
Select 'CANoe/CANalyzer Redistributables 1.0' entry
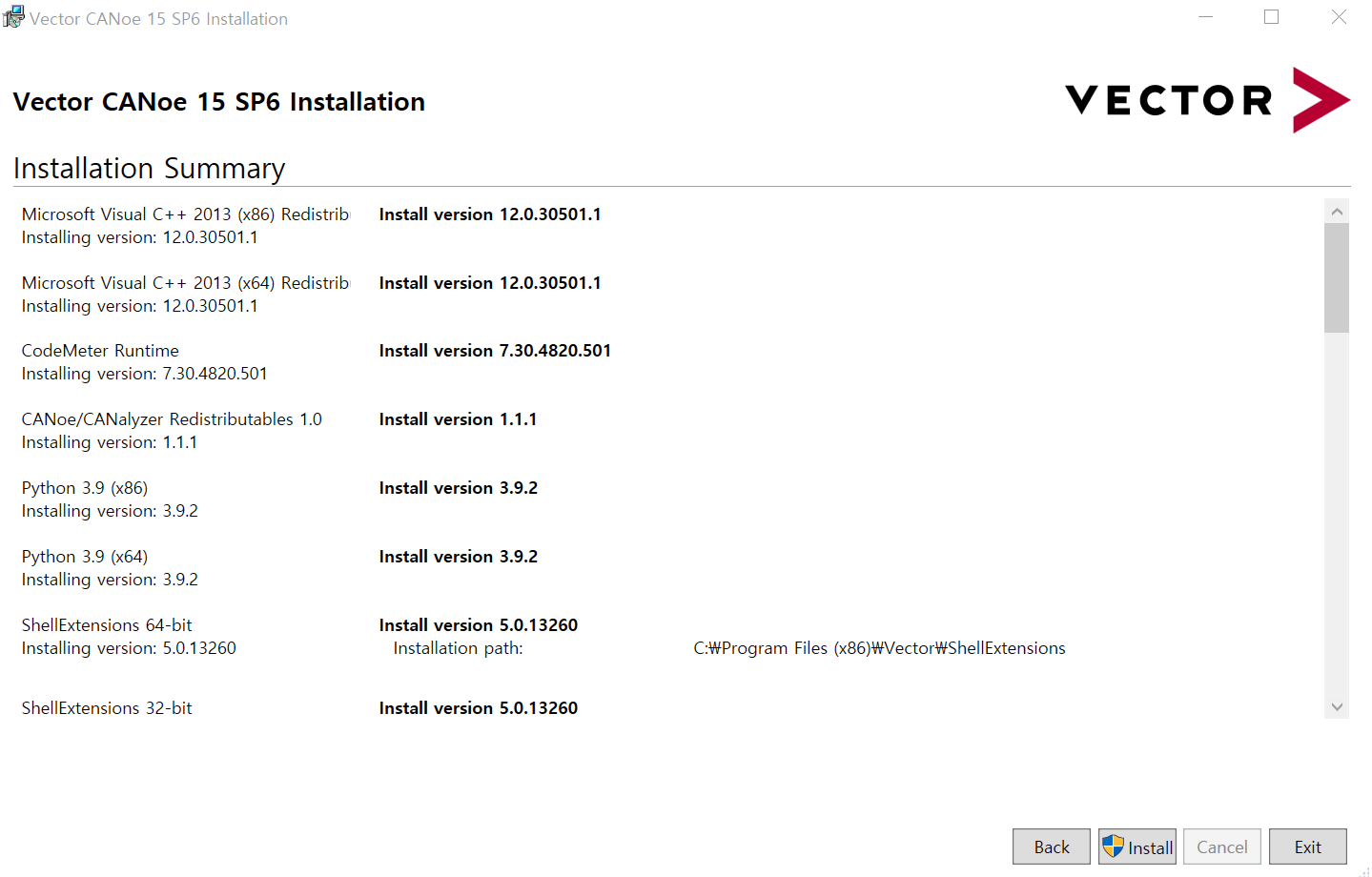[x=172, y=419]
